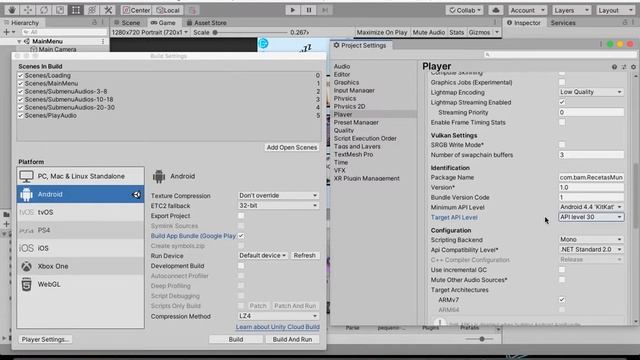Open Minimum API Level dropdown
This screenshot has height=360, width=640.
pos(591,207)
